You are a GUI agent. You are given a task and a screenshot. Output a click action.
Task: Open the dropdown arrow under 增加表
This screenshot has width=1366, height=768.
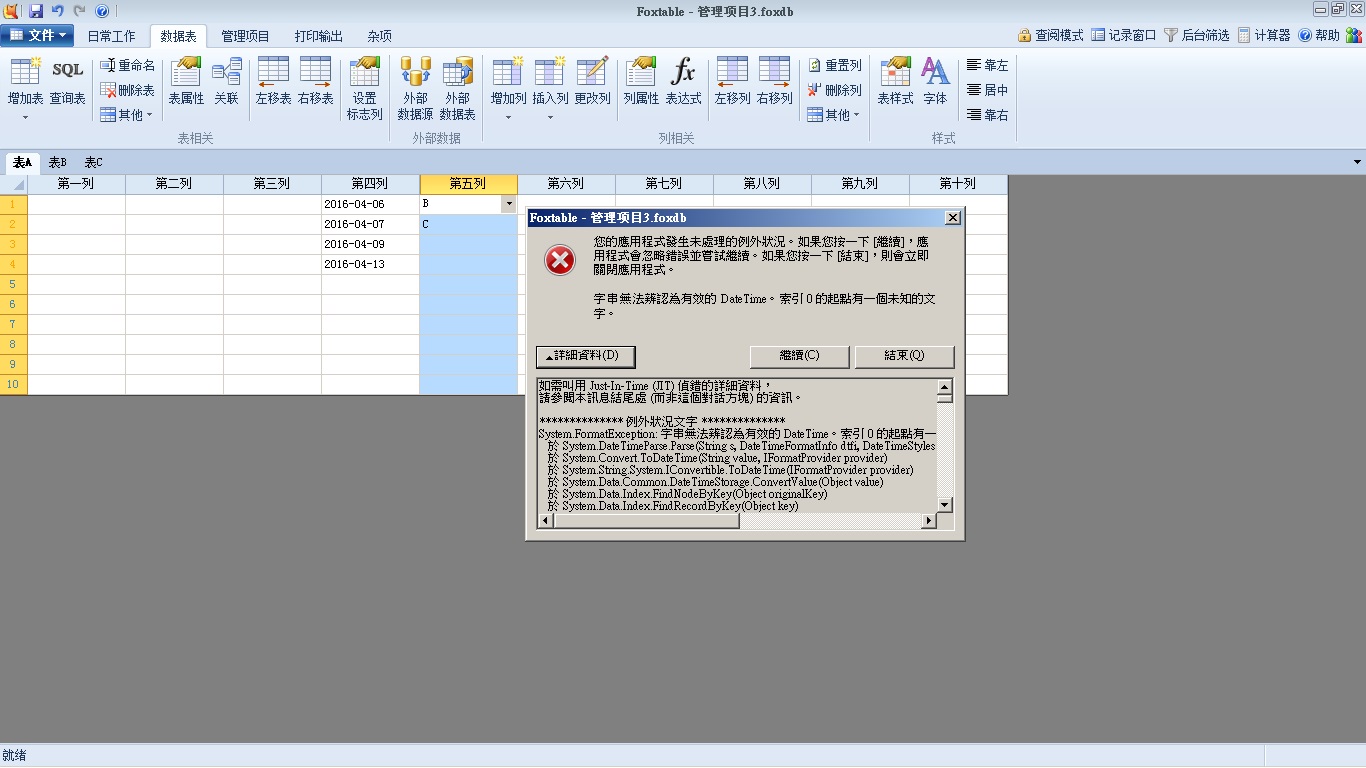[x=25, y=117]
